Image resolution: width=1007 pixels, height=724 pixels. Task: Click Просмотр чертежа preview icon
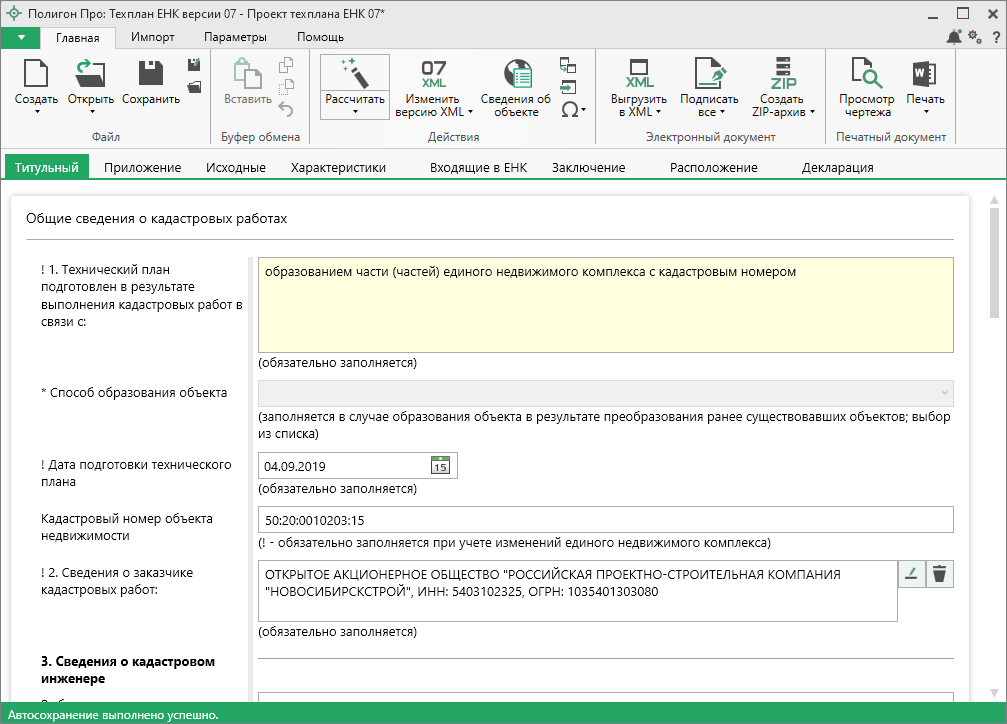866,74
